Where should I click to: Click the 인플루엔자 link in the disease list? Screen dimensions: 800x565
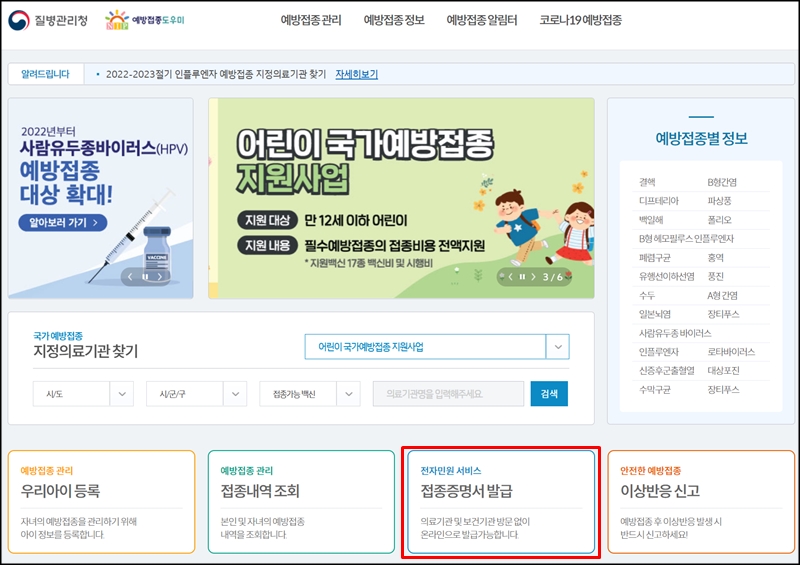(x=659, y=352)
